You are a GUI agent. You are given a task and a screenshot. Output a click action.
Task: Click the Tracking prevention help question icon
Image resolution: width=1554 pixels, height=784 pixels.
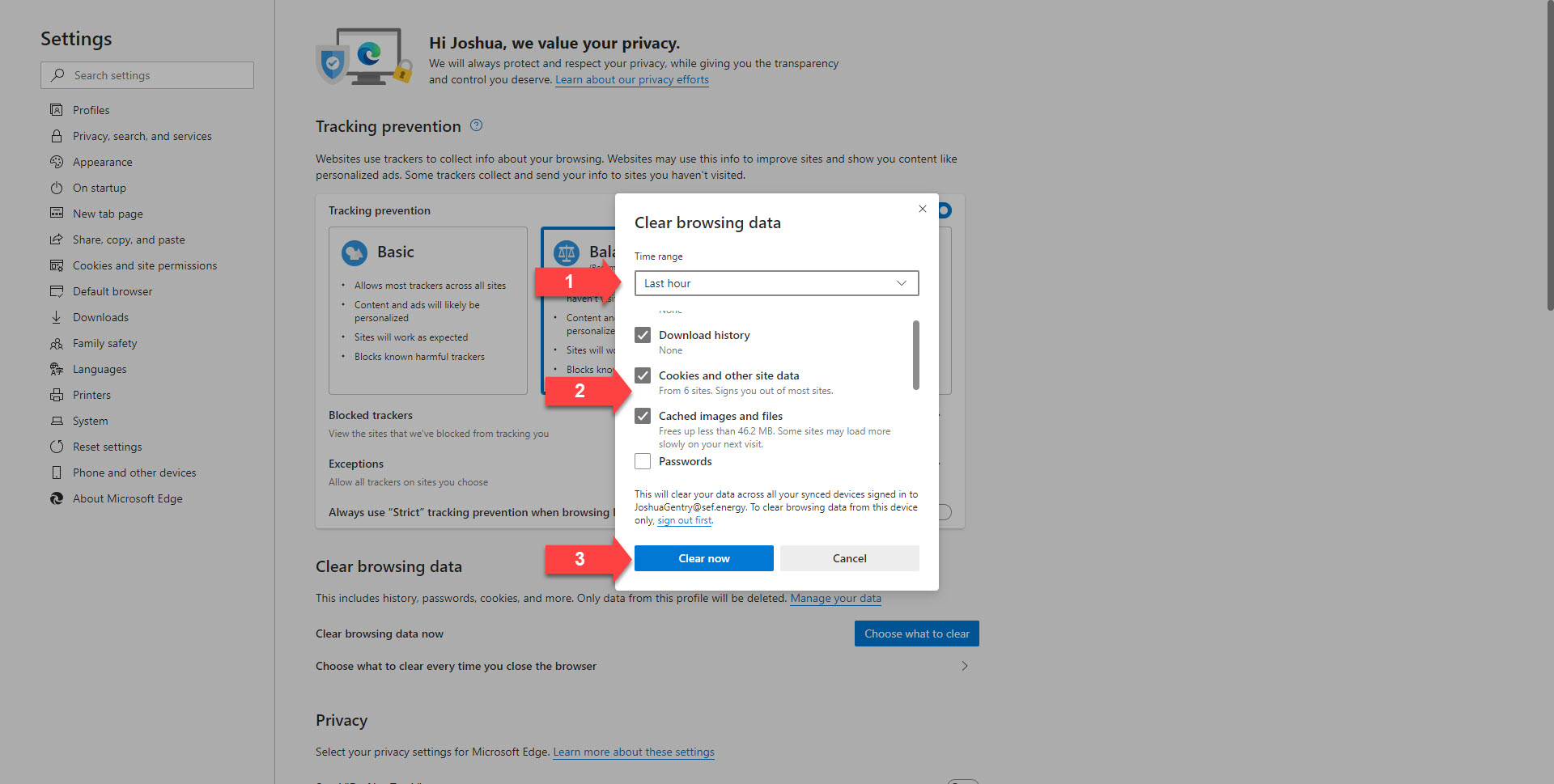tap(477, 125)
